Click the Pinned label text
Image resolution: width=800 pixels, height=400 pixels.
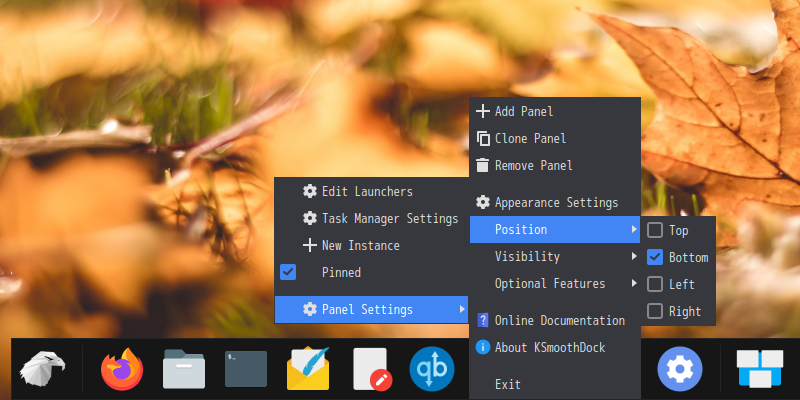341,272
